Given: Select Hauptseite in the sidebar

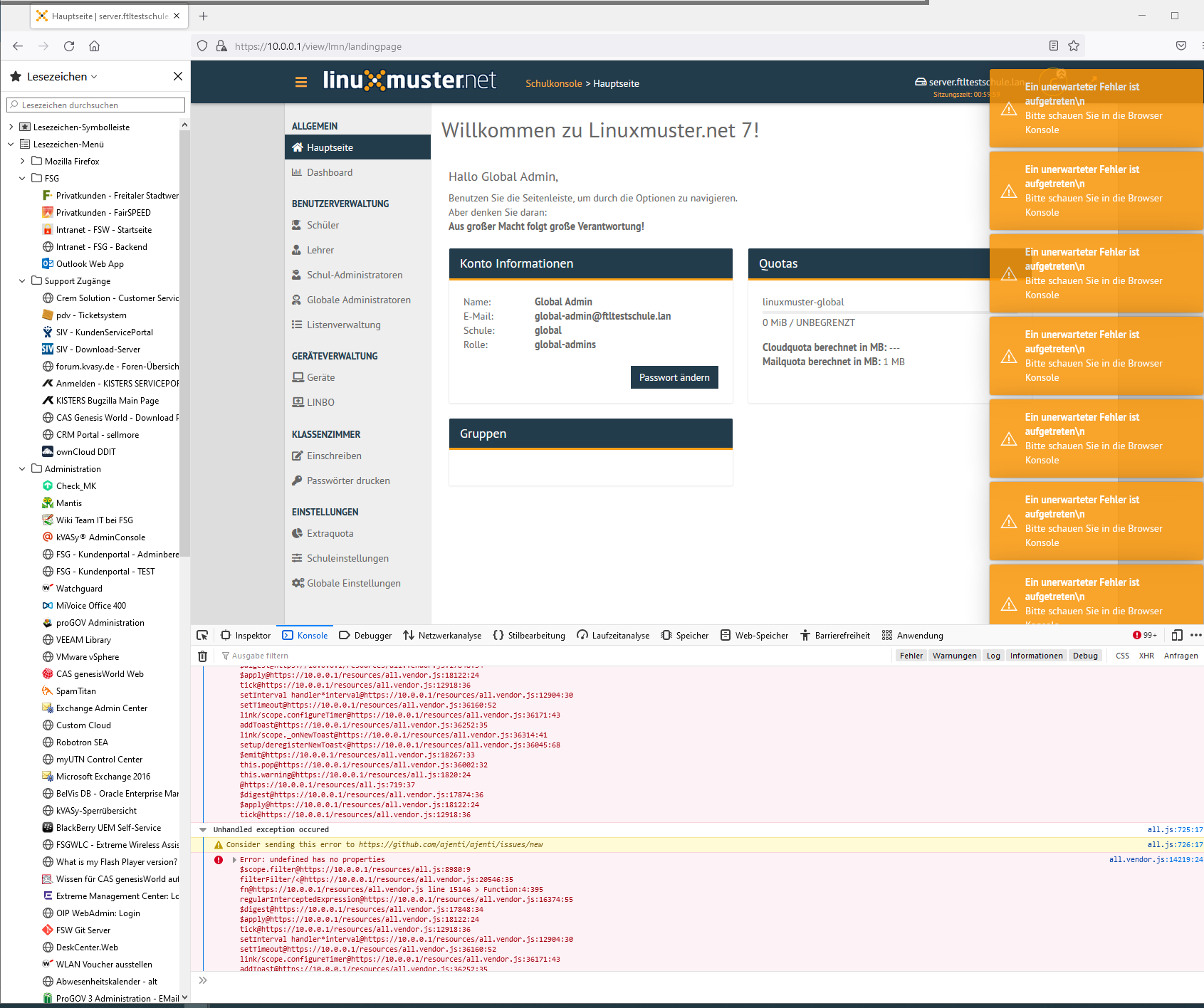Looking at the screenshot, I should (357, 147).
